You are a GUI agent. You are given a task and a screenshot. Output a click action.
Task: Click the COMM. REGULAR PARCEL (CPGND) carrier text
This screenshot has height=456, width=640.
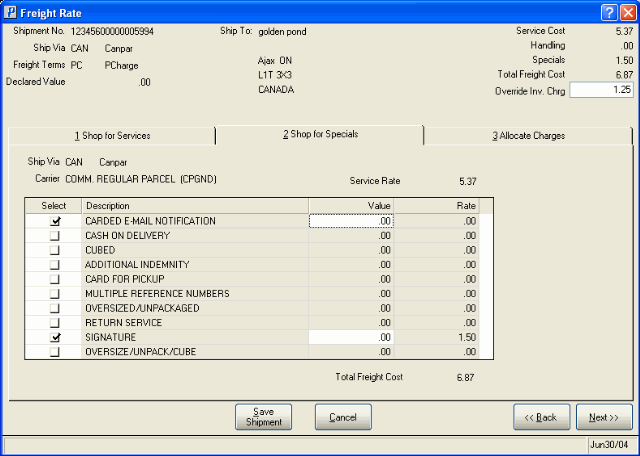141,179
